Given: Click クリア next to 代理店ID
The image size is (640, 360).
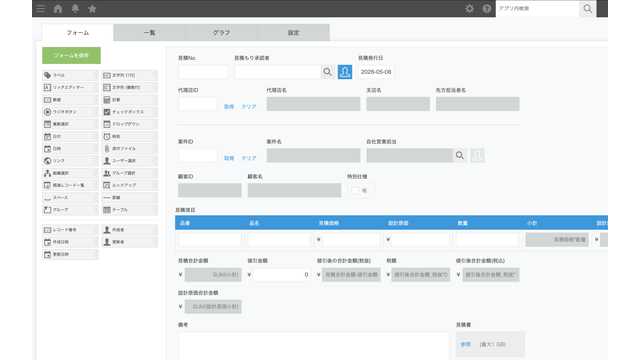Looking at the screenshot, I should click(x=249, y=107).
